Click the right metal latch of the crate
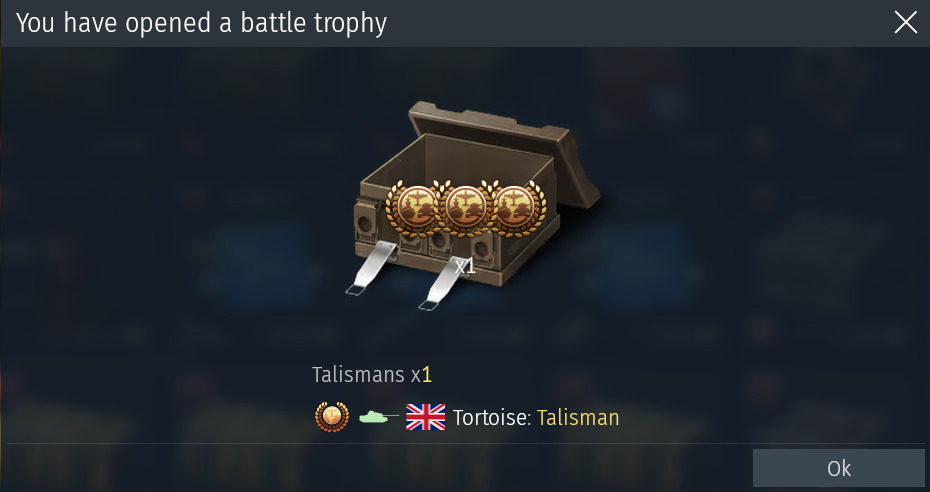 point(442,283)
